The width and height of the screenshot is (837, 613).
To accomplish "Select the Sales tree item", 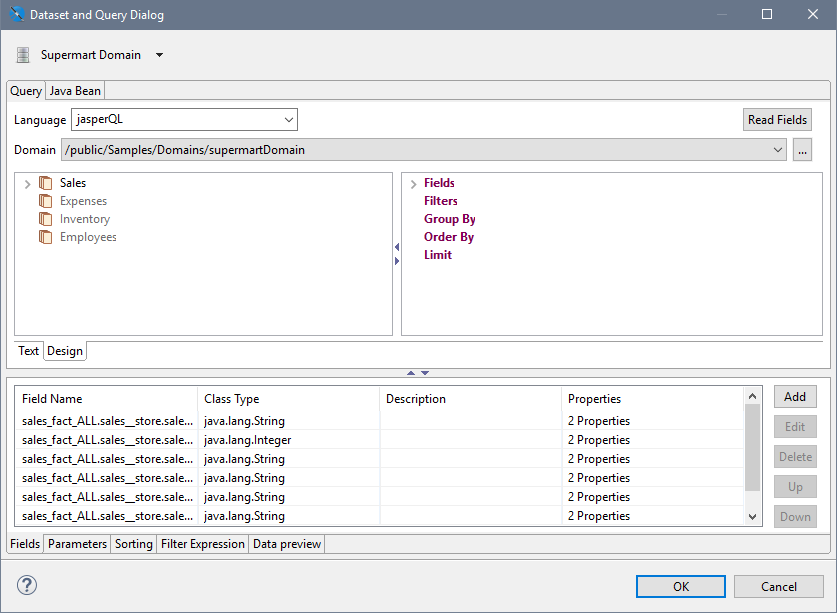I will (73, 183).
